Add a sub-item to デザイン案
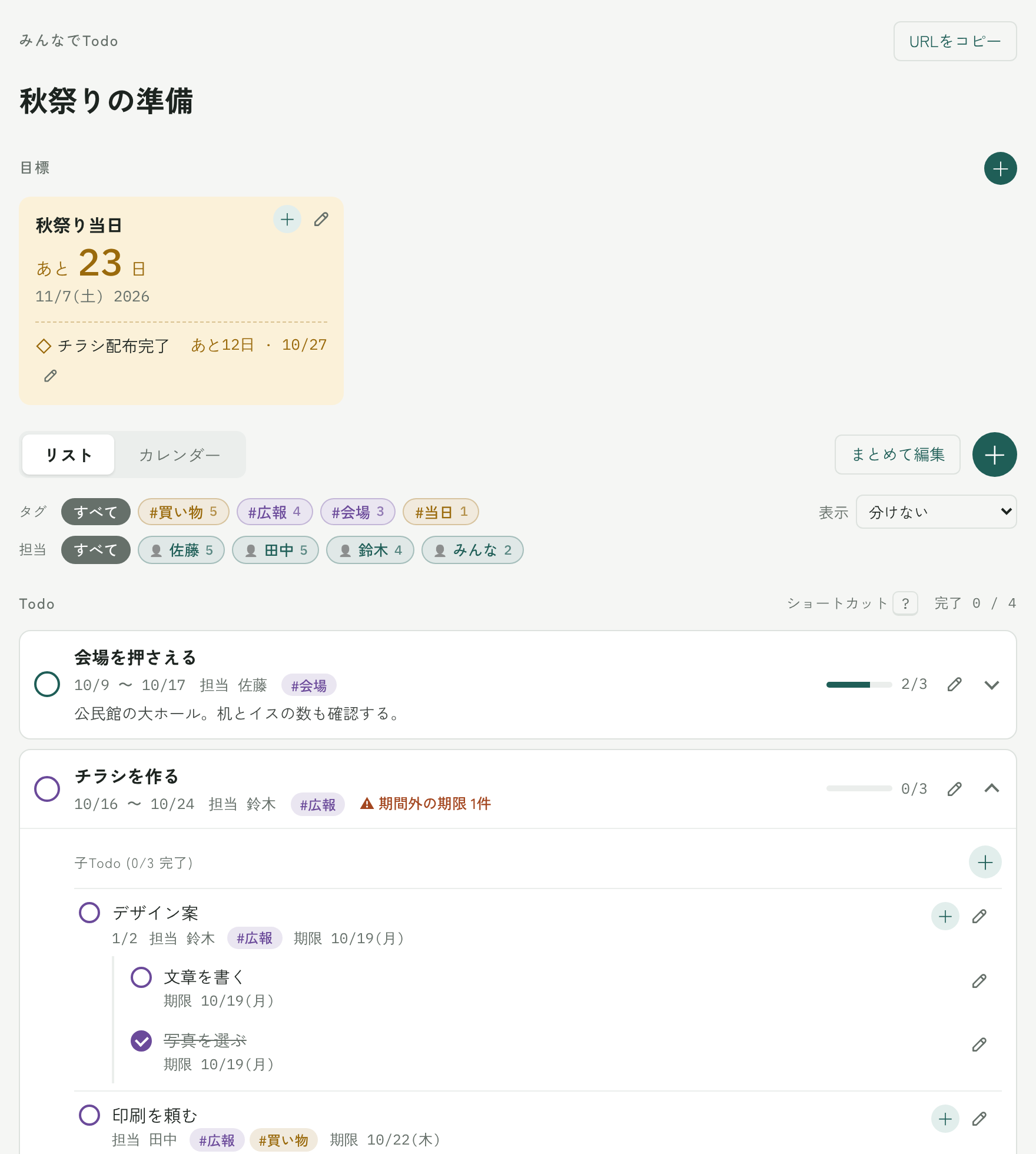 pyautogui.click(x=945, y=916)
